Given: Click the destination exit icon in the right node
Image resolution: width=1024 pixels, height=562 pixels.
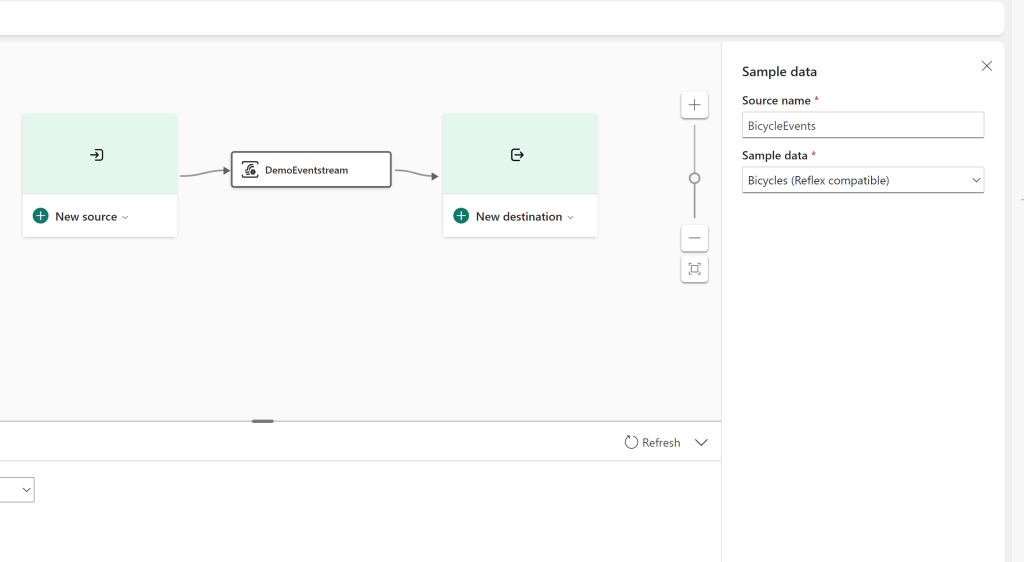Looking at the screenshot, I should coord(517,155).
